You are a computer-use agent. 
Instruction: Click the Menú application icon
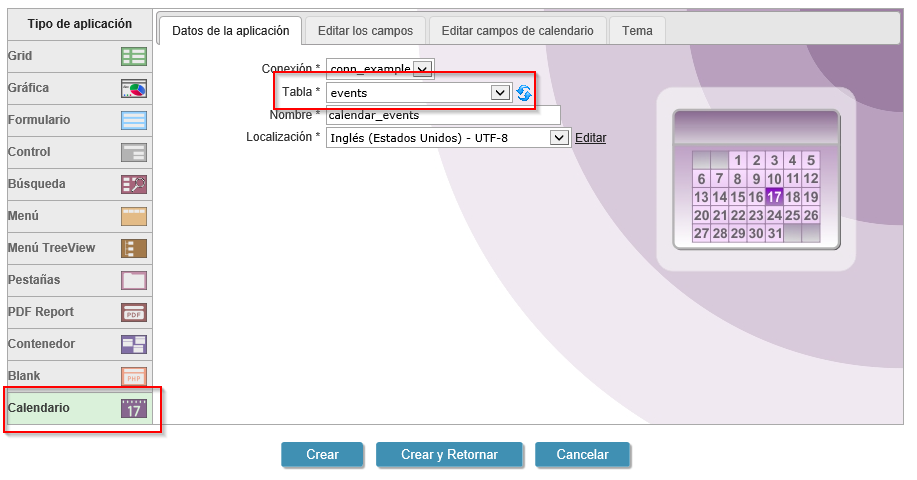pos(134,216)
